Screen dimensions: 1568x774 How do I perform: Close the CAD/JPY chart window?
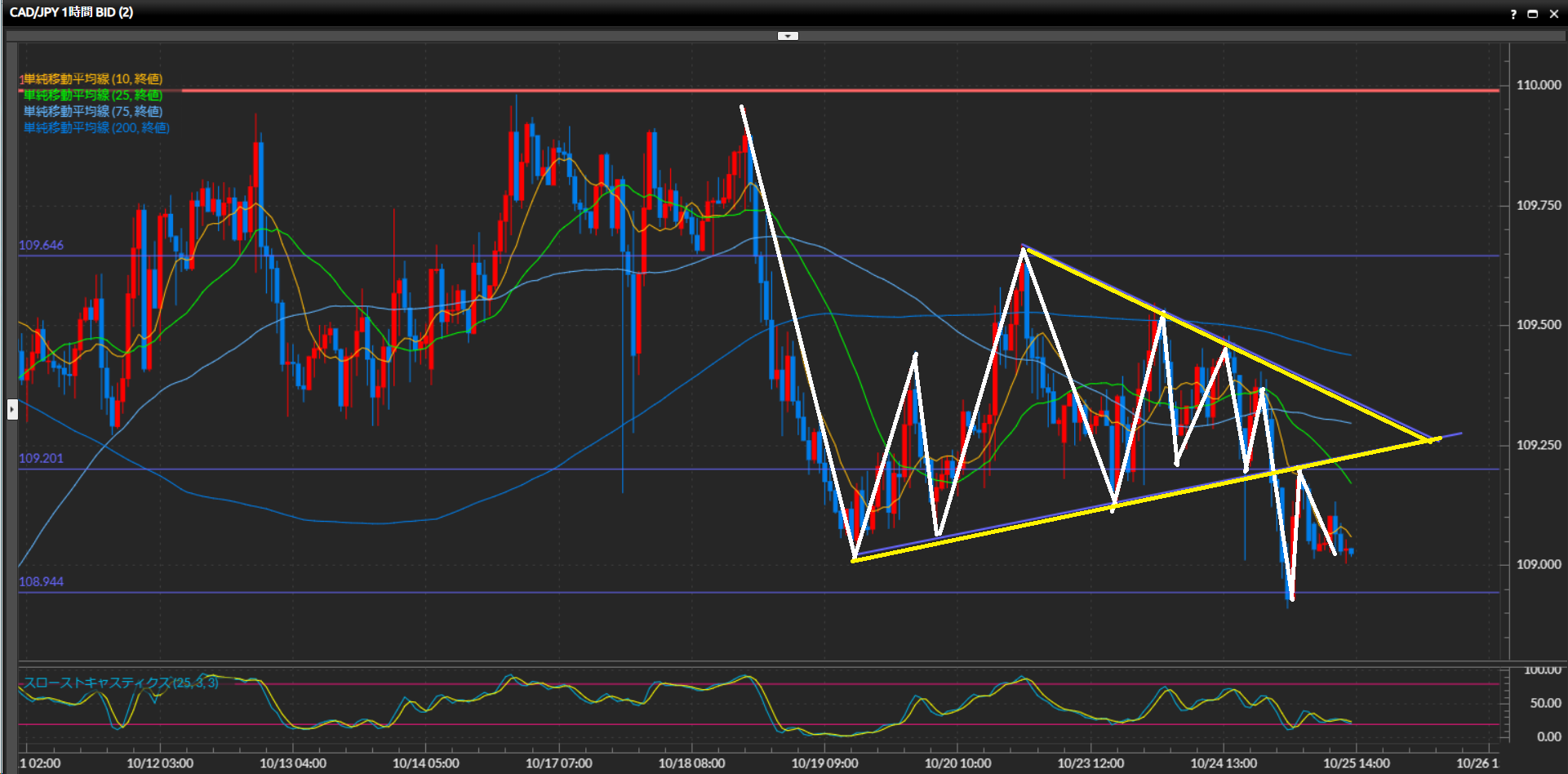tap(1554, 14)
